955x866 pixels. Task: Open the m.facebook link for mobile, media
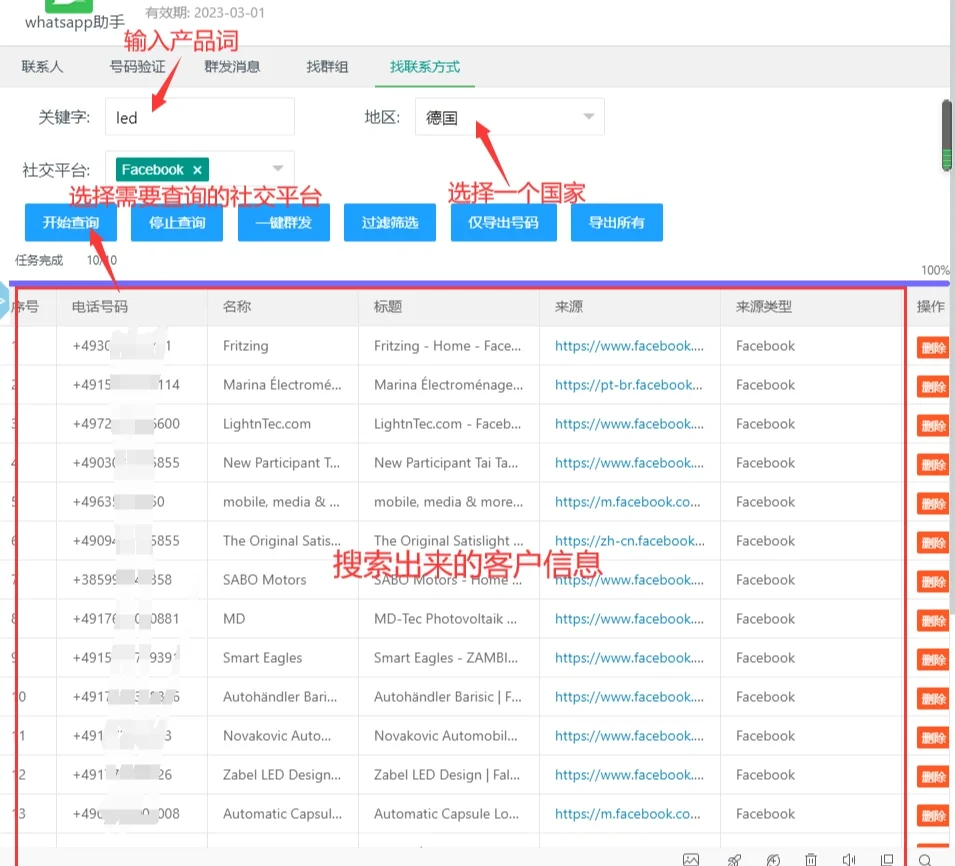[x=627, y=502]
